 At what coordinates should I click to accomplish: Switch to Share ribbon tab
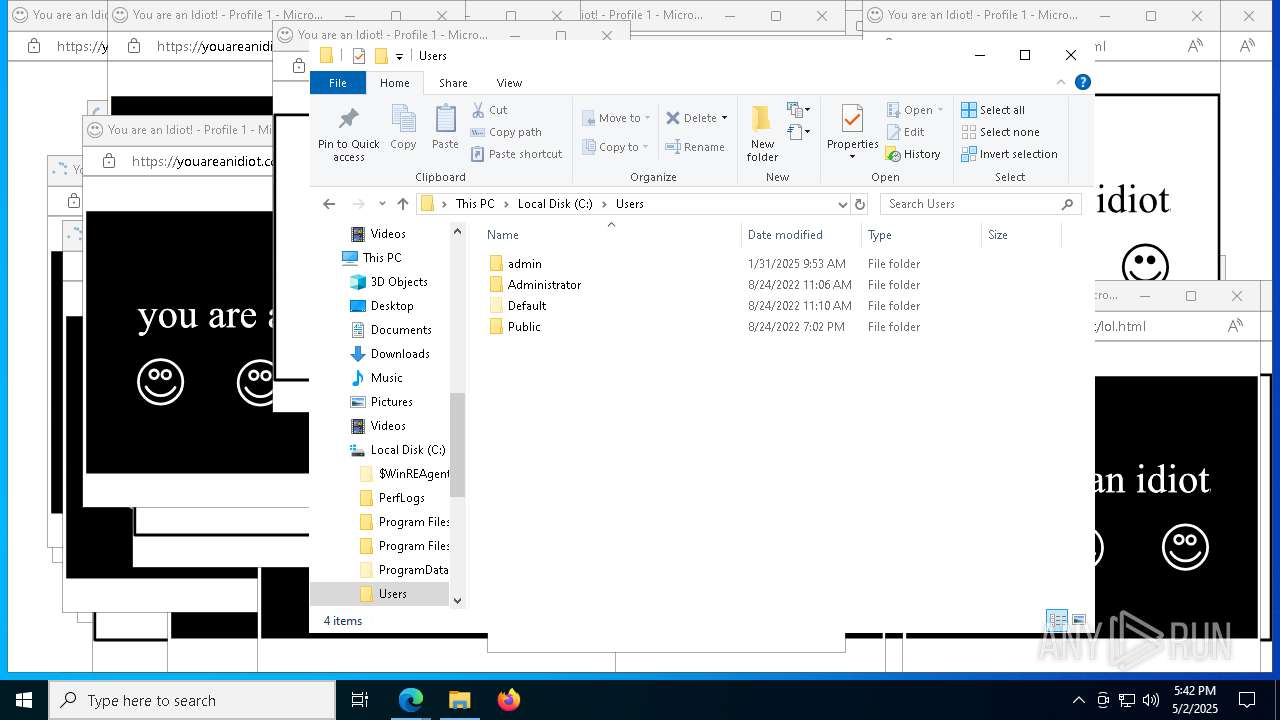pos(453,83)
